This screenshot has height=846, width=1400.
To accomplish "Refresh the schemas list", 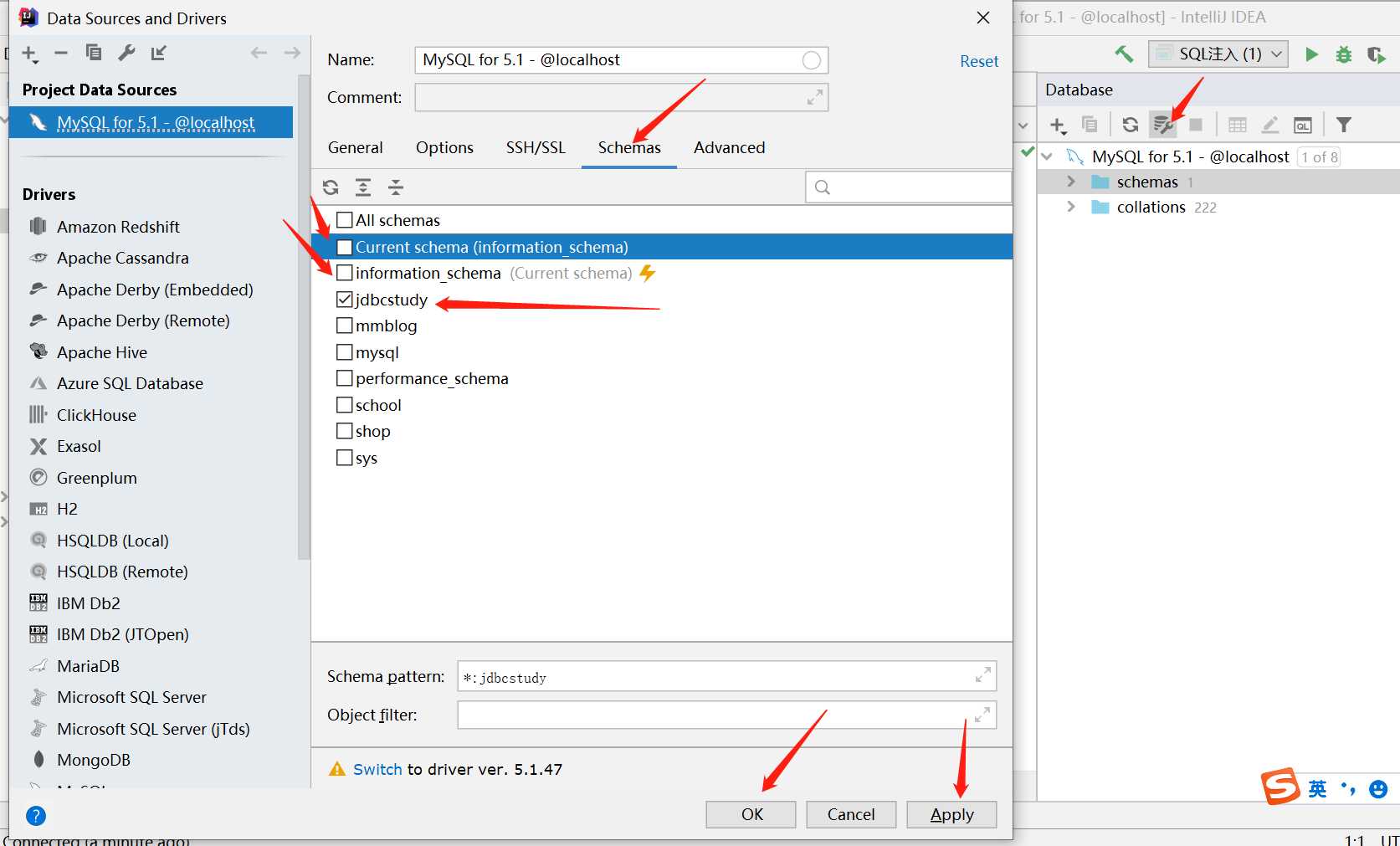I will 331,187.
